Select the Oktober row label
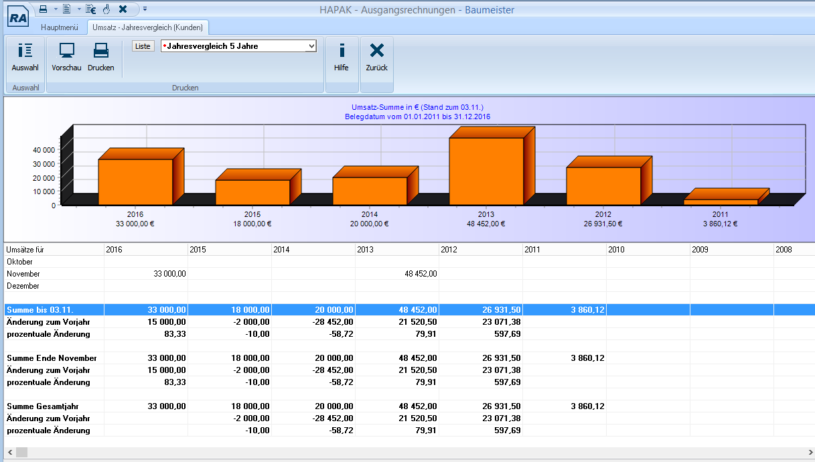This screenshot has height=462, width=815. (20, 262)
